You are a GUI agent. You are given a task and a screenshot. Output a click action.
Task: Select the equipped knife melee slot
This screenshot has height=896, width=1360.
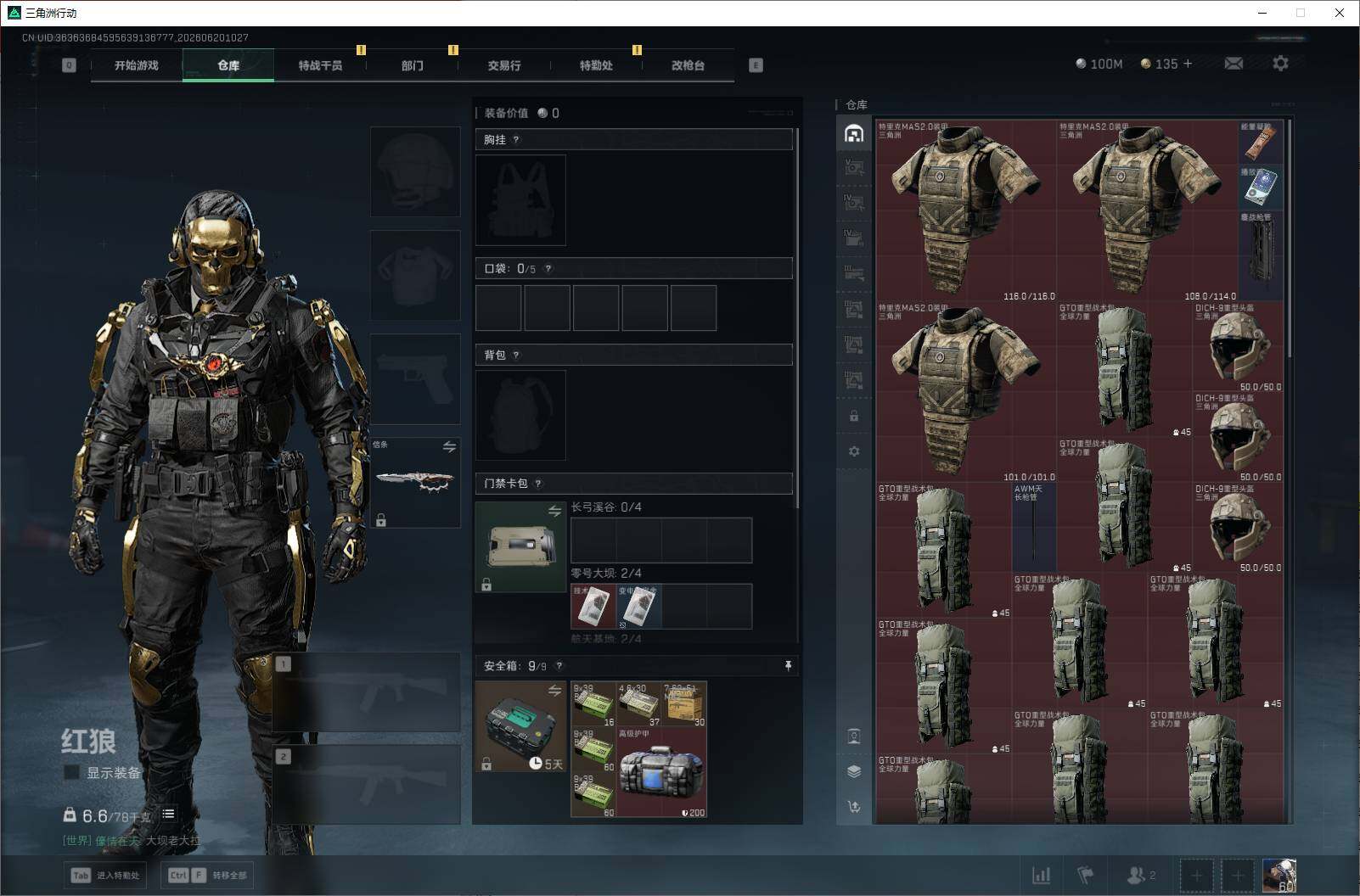(x=415, y=482)
